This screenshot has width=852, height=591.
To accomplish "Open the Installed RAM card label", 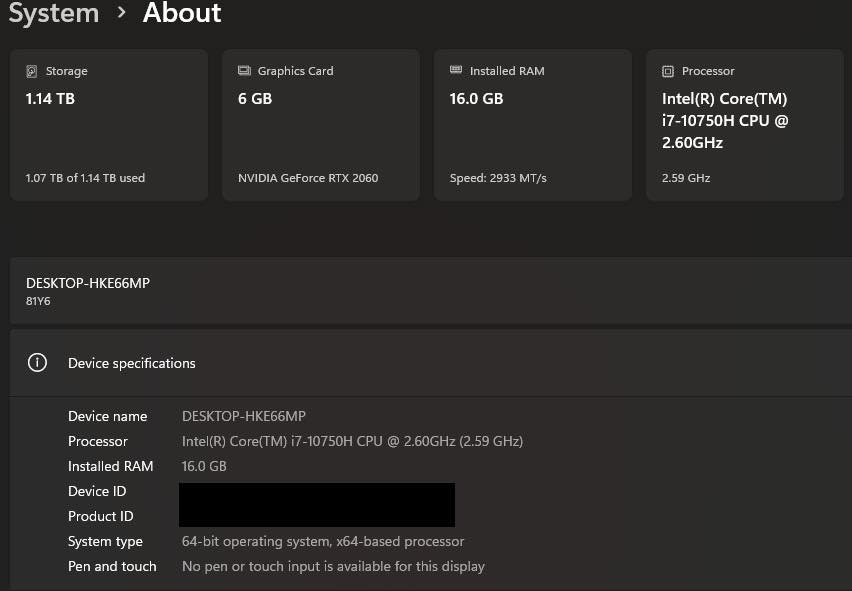I will click(507, 71).
